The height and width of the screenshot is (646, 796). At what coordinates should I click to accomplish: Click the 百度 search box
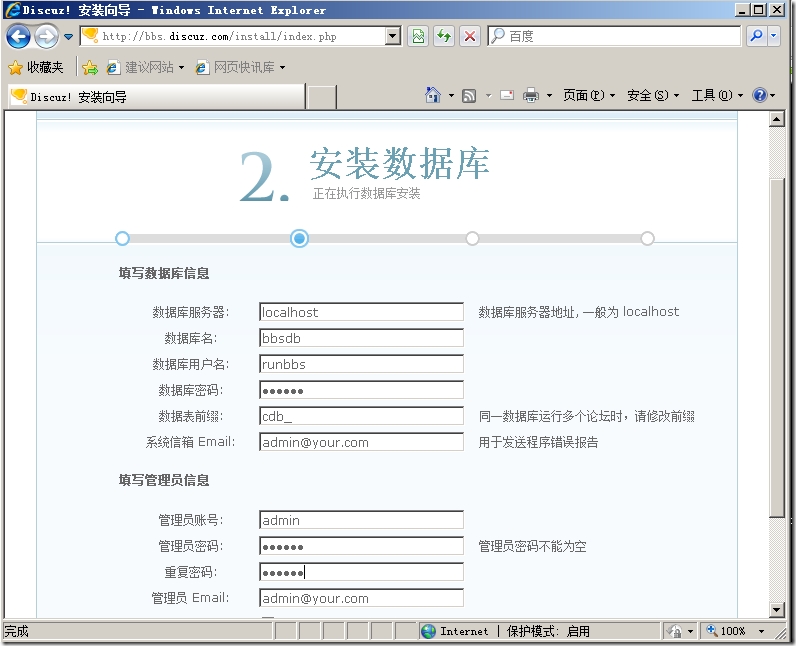point(614,36)
